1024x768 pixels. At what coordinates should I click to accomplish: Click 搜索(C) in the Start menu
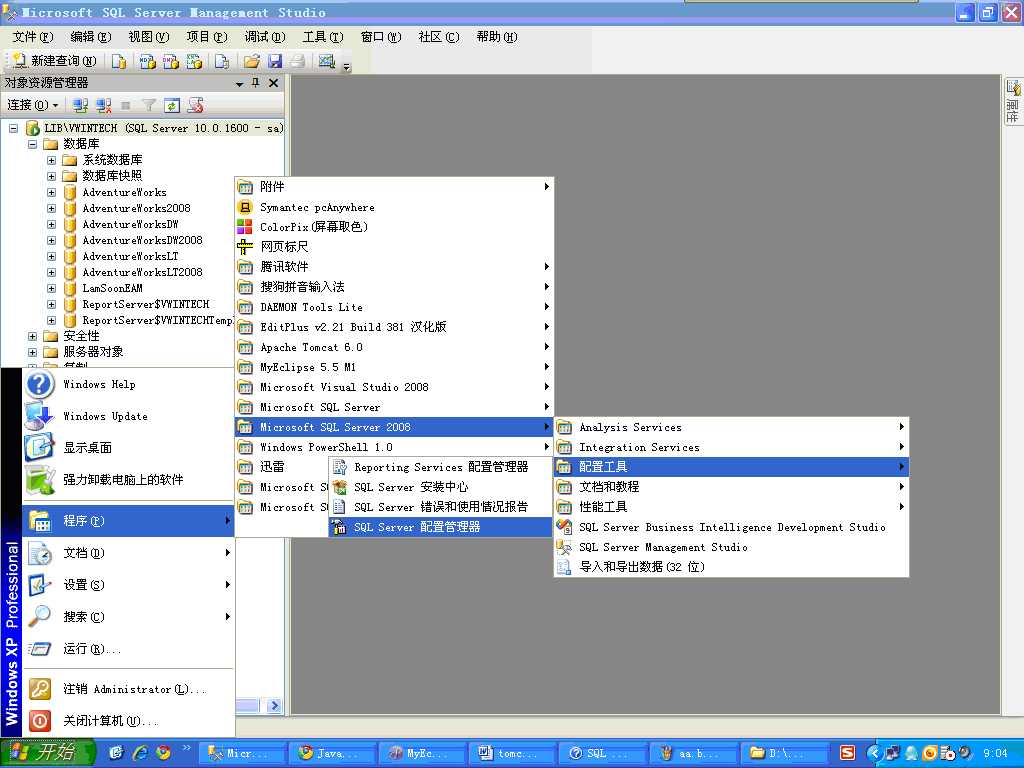(x=128, y=617)
